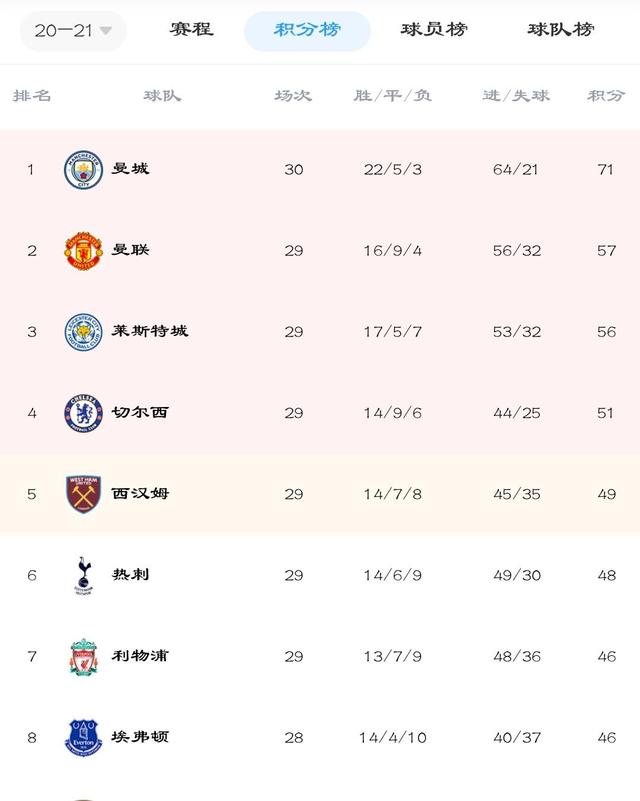The width and height of the screenshot is (640, 801).
Task: Click the 进/失球 column header
Action: coord(516,96)
